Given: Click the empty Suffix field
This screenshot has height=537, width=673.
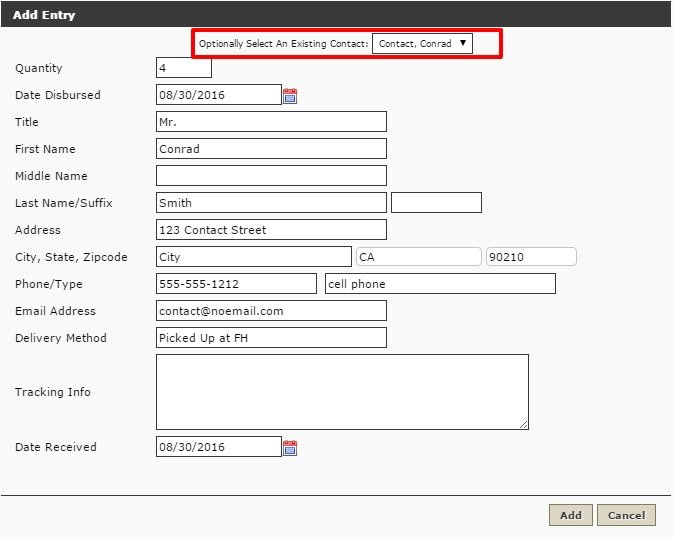Looking at the screenshot, I should [437, 203].
